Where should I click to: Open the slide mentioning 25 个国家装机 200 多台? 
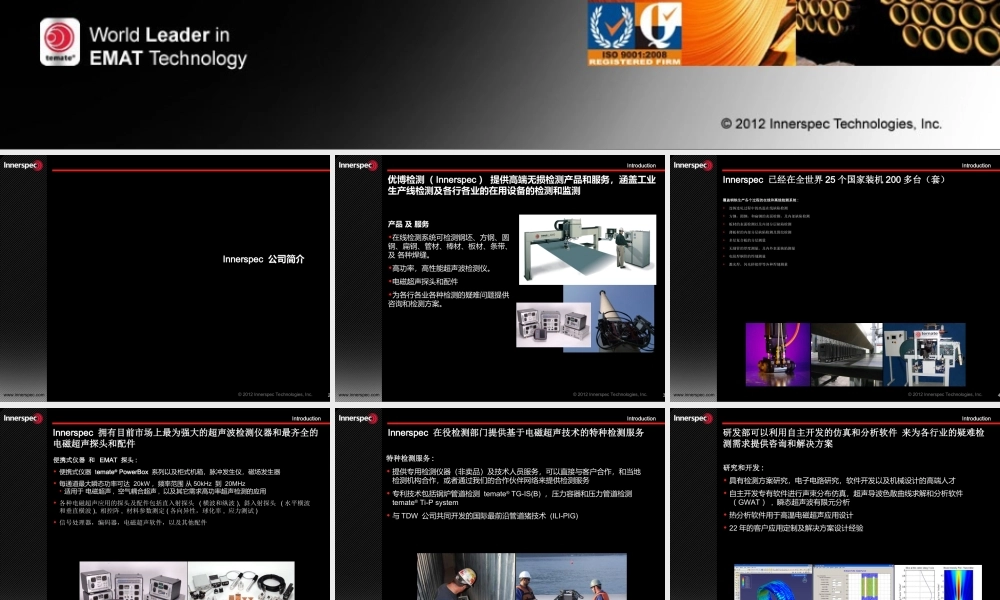point(835,278)
